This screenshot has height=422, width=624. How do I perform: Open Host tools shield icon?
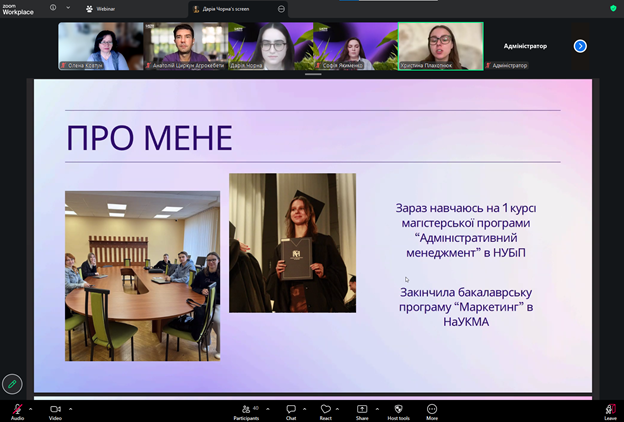(398, 410)
